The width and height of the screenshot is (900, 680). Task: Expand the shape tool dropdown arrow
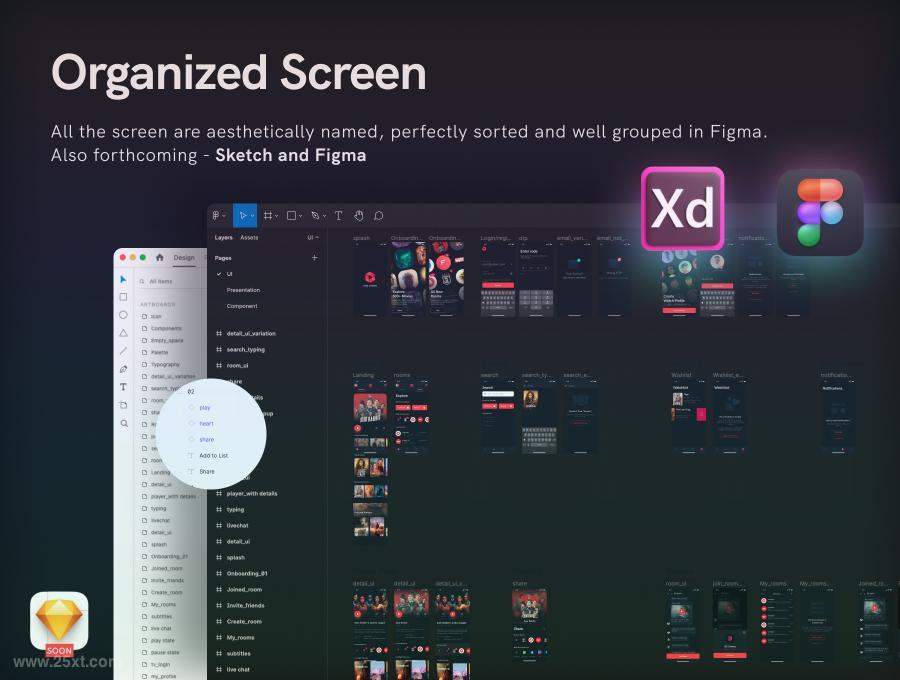pos(300,216)
